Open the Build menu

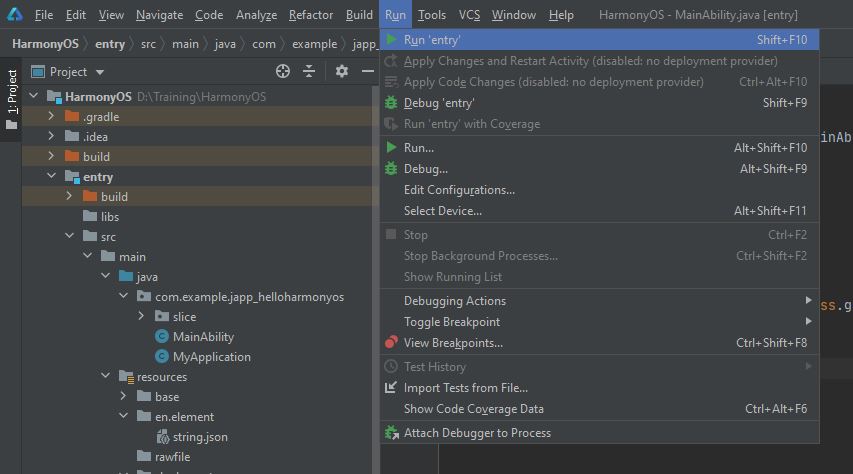point(359,15)
